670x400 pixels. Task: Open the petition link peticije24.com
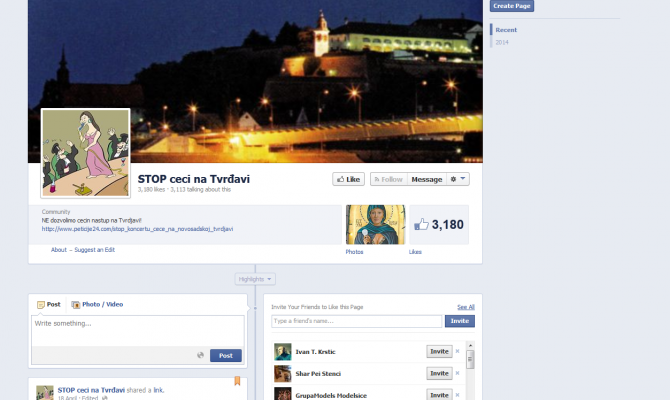tap(137, 229)
